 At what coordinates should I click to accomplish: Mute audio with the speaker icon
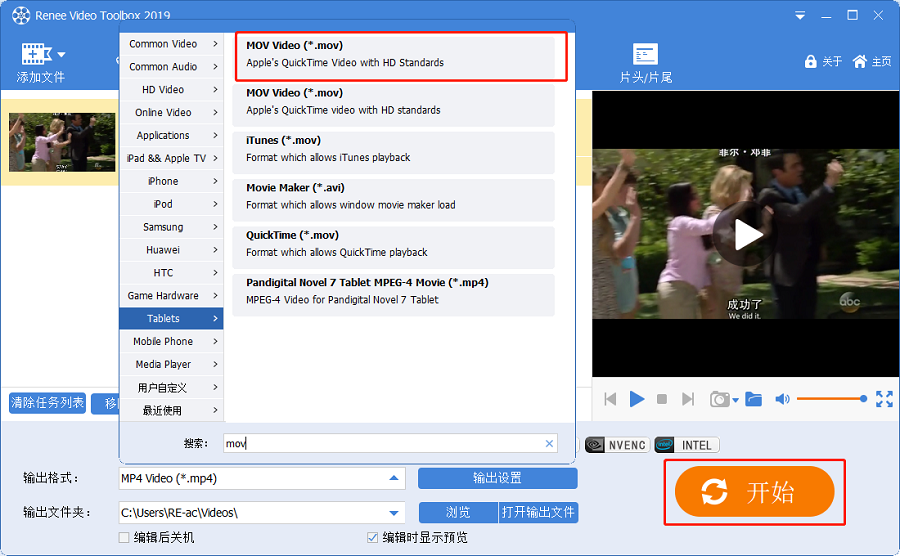[782, 399]
